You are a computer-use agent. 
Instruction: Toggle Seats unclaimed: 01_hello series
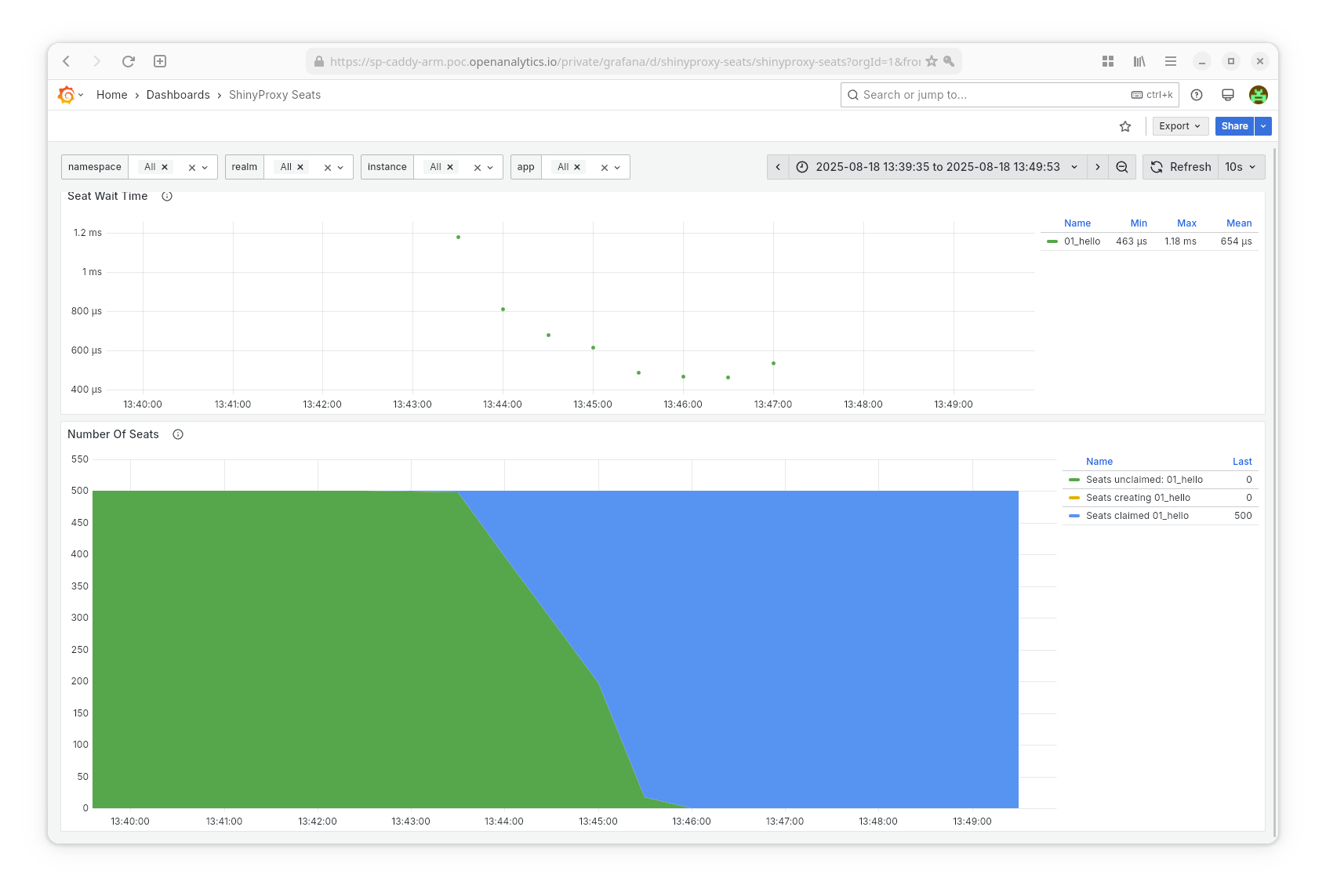tap(1144, 480)
